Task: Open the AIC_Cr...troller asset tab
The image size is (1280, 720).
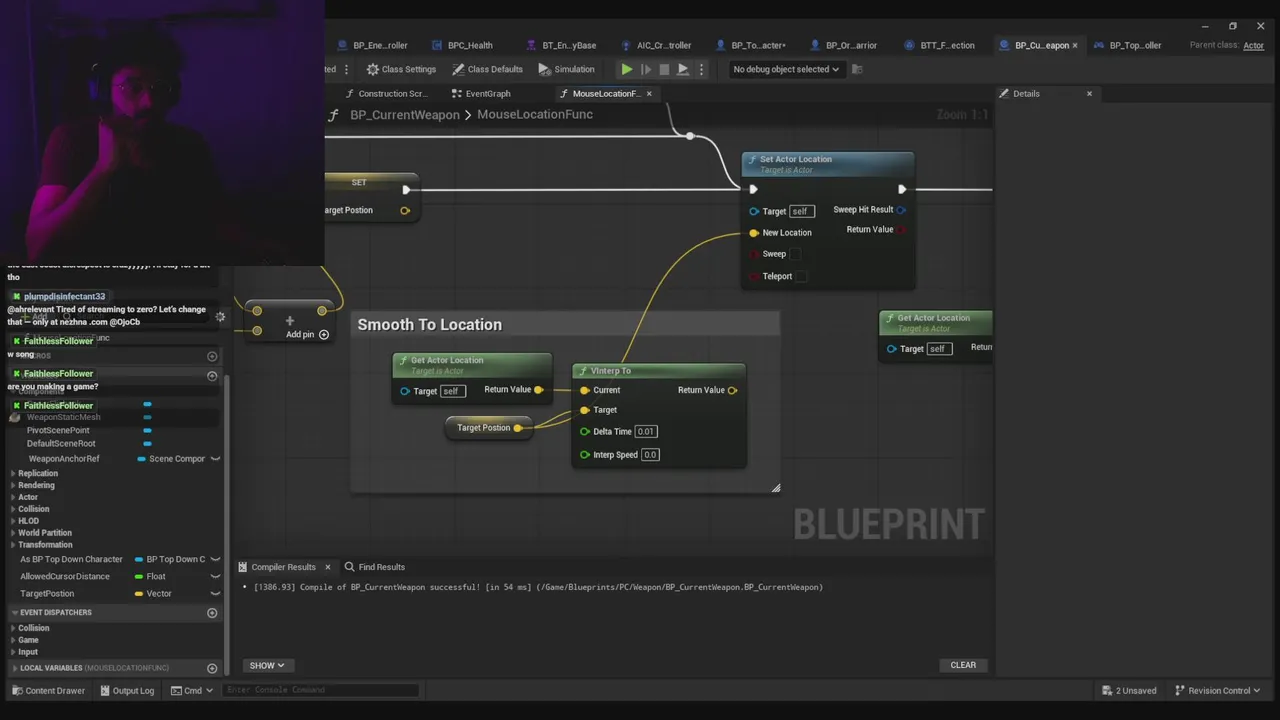Action: (663, 45)
